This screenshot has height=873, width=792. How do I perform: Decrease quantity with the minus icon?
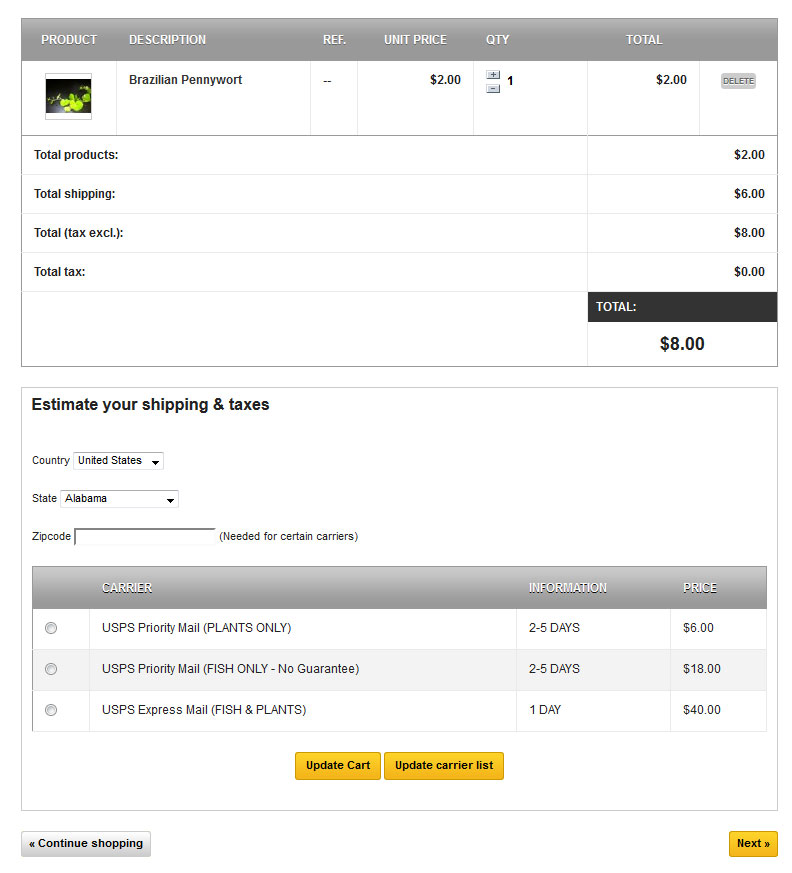click(493, 89)
